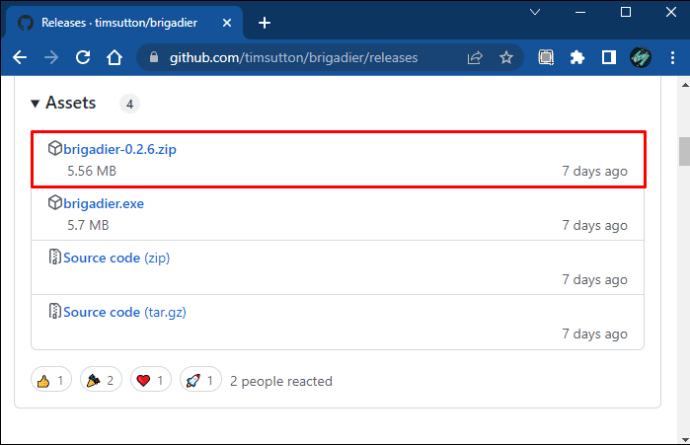Image resolution: width=690 pixels, height=445 pixels.
Task: Open the Chrome three-dot menu
Action: [x=672, y=57]
